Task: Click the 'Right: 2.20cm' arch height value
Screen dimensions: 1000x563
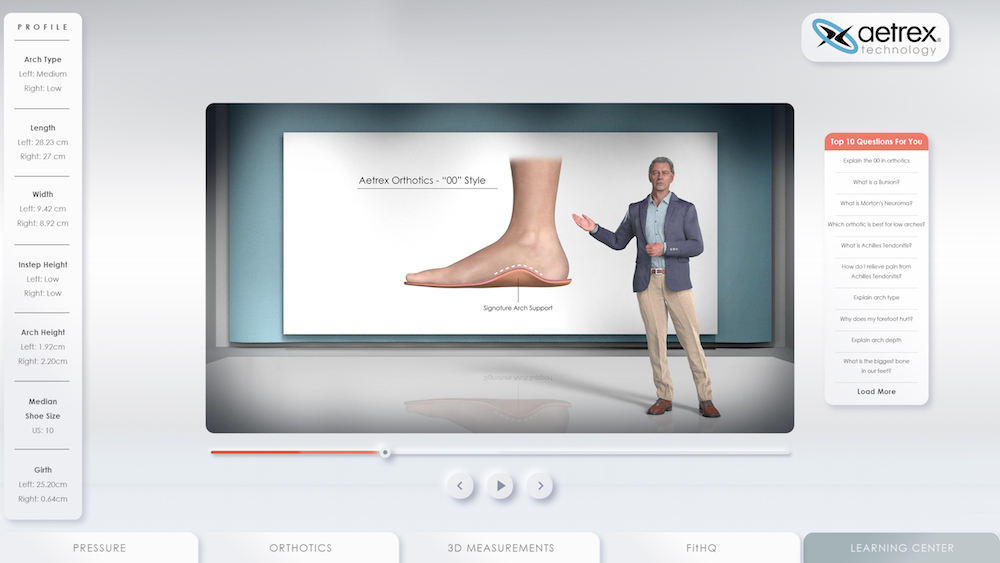Action: [43, 361]
